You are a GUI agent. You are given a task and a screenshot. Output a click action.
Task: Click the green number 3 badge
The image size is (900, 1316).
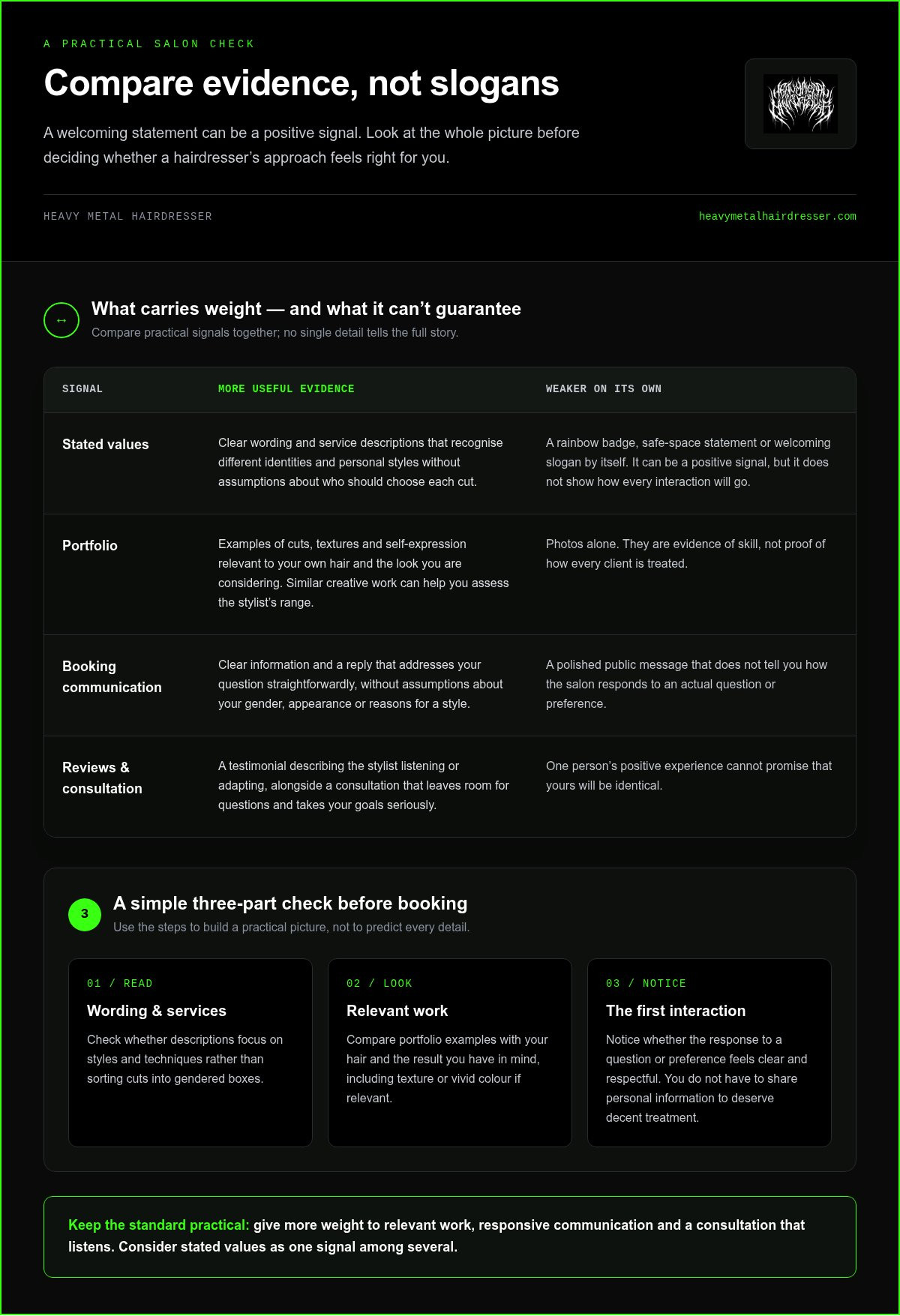pyautogui.click(x=85, y=914)
